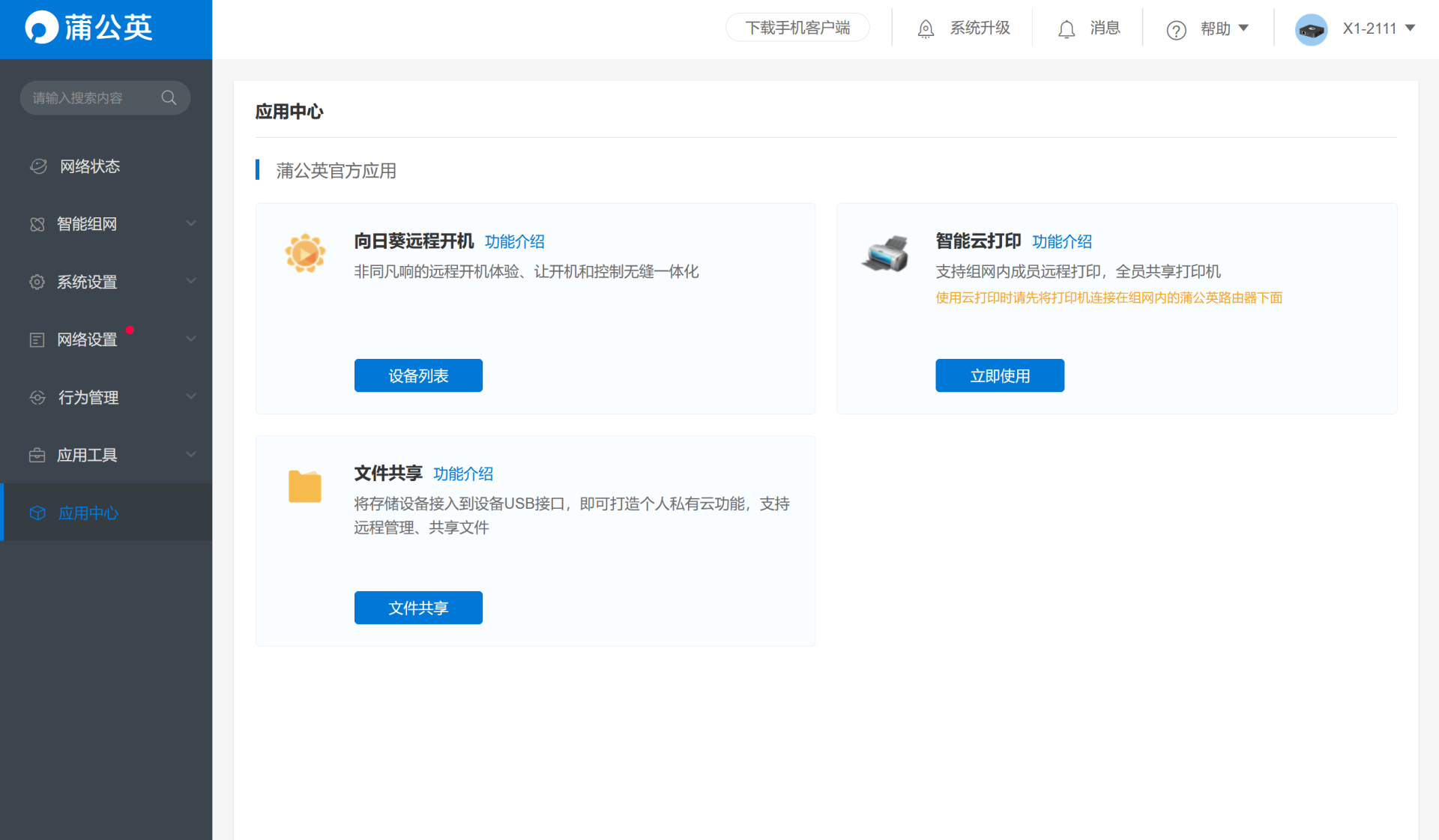Image resolution: width=1439 pixels, height=840 pixels.
Task: Click the 向日葵远程开机 title
Action: tap(414, 241)
